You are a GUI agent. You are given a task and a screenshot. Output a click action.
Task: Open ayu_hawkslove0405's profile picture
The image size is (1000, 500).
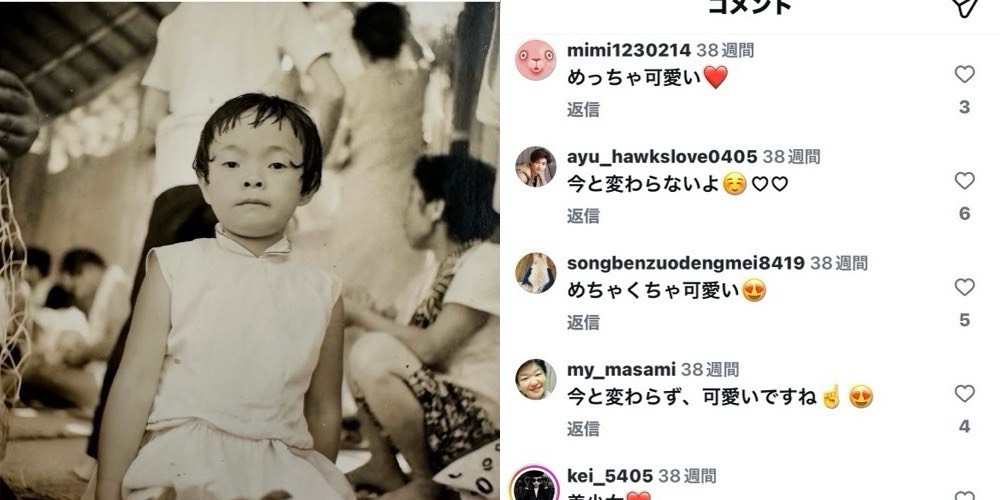pyautogui.click(x=536, y=166)
